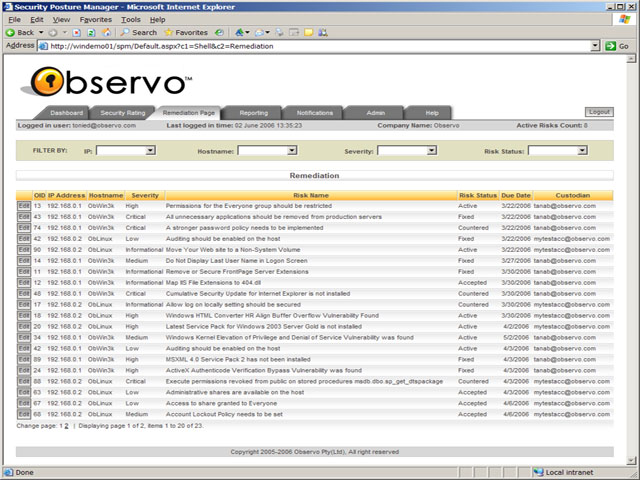This screenshot has height=480, width=640.
Task: Click the Observo logo
Action: pos(107,82)
